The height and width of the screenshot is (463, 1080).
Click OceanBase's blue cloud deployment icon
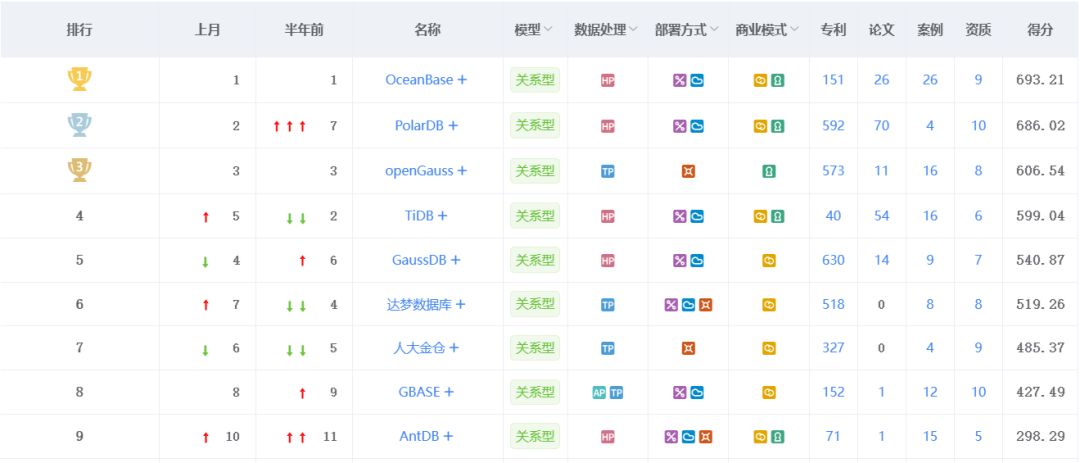(x=697, y=80)
